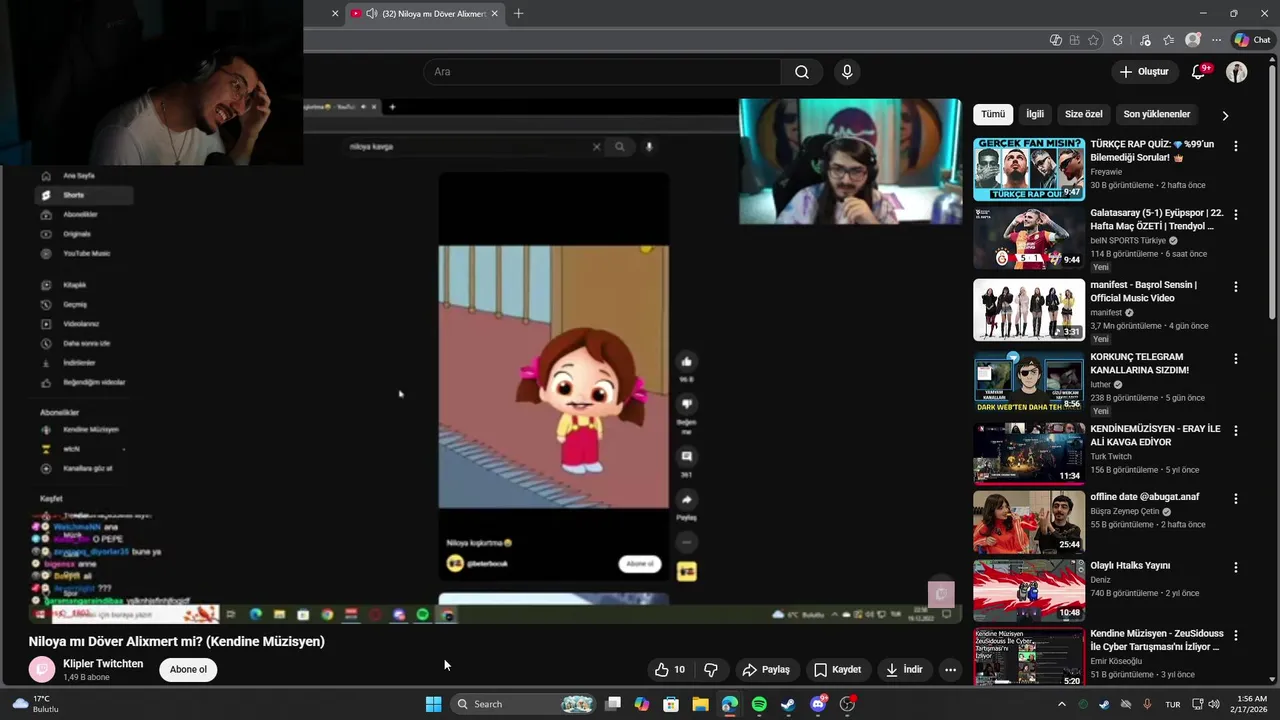This screenshot has height=720, width=1280.
Task: Mute the tab via speaker icon
Action: pyautogui.click(x=372, y=14)
